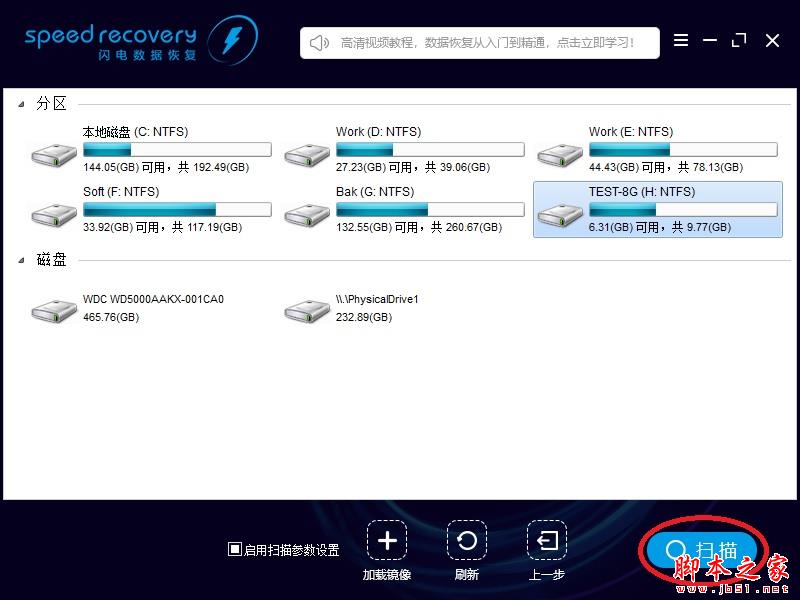The image size is (800, 600).
Task: Click the text 44.43(GB) 可用，共 78.13(GB)
Action: pos(666,167)
